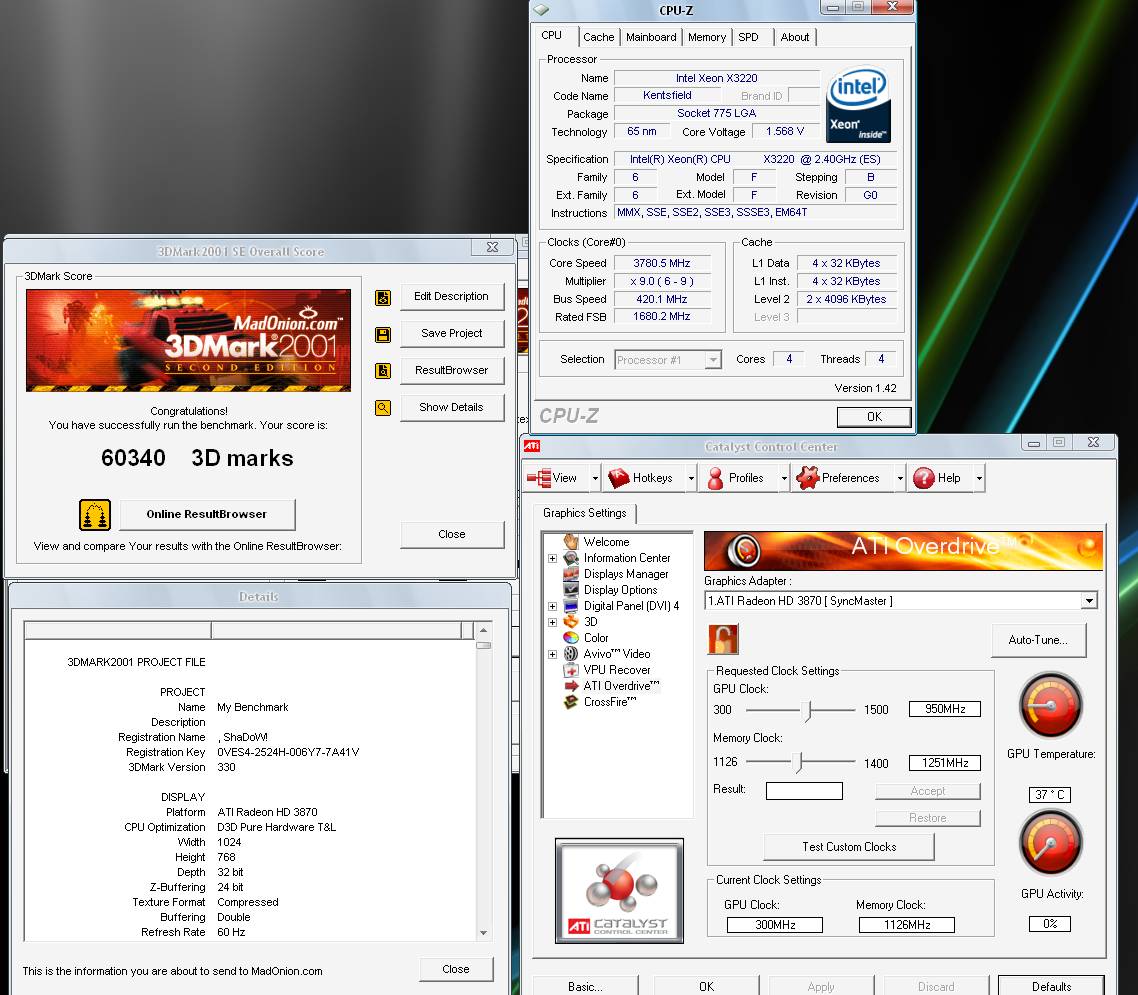Click the Auto-Tune button
Screen dimensions: 1138x995
(1038, 640)
